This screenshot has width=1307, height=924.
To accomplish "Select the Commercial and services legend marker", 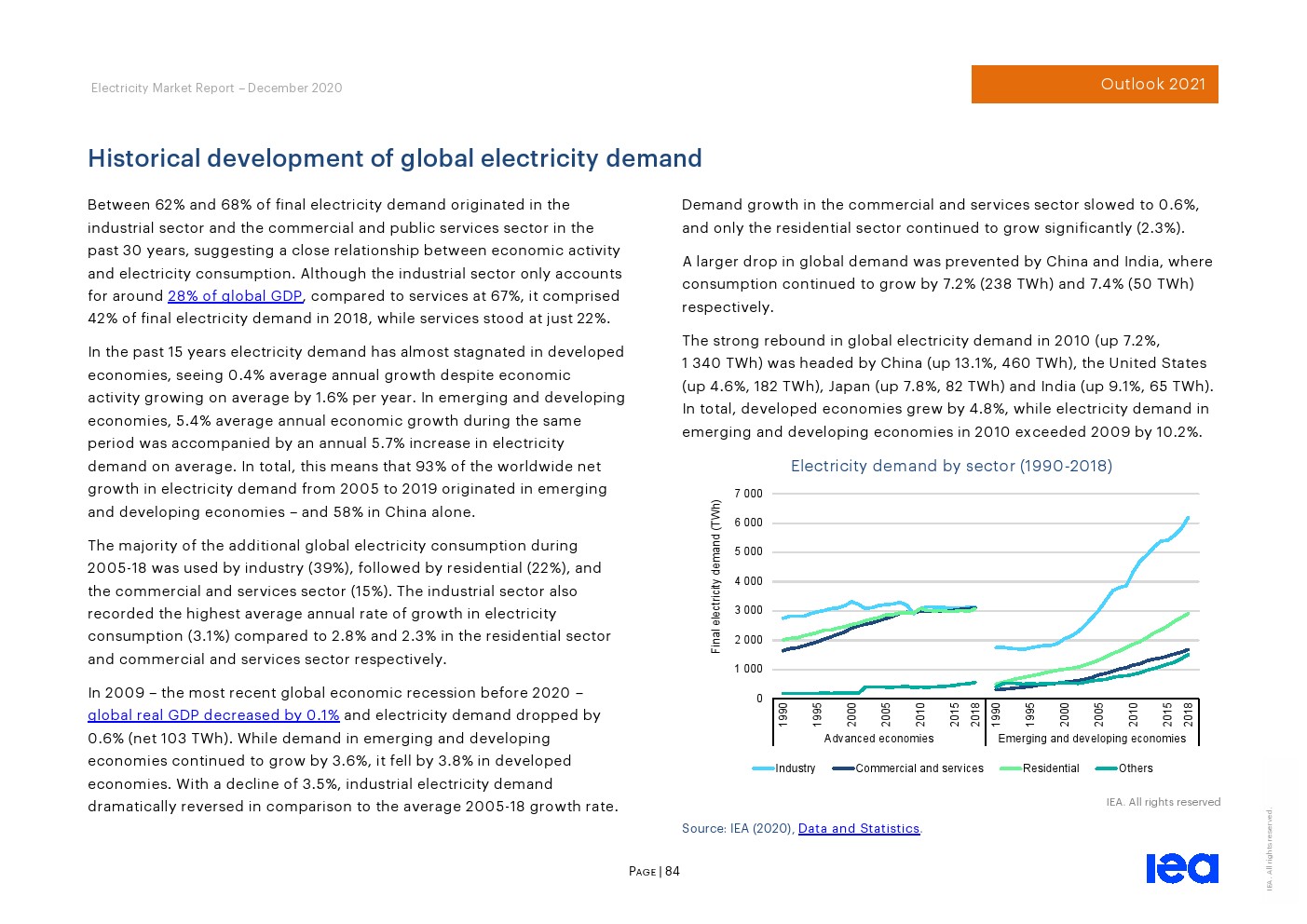I will tap(843, 768).
